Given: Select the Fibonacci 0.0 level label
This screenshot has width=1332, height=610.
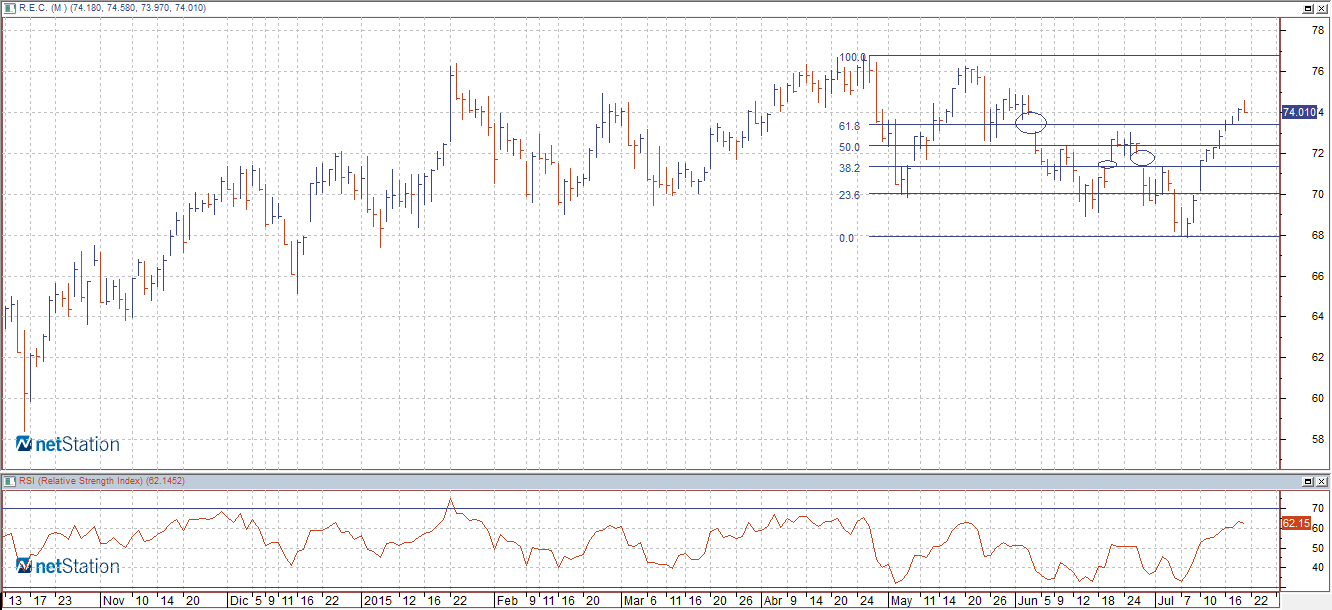Looking at the screenshot, I should [x=846, y=238].
